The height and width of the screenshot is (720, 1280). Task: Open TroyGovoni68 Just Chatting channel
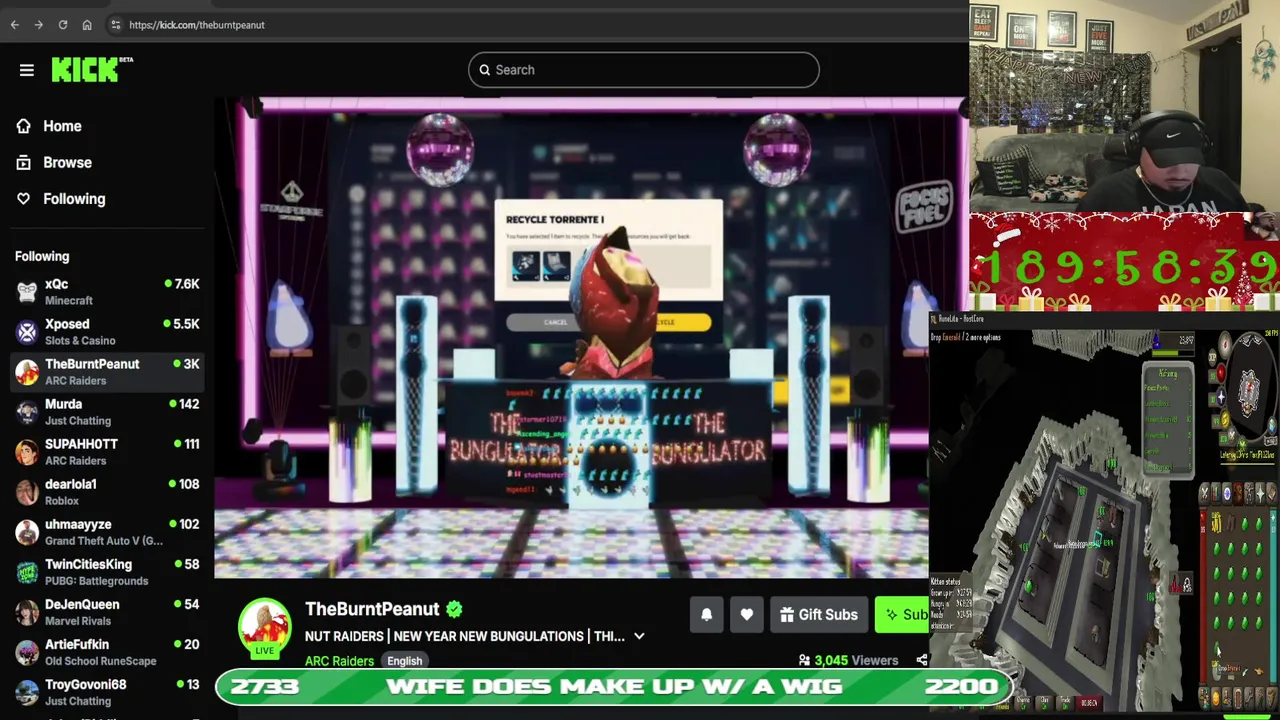pos(107,692)
